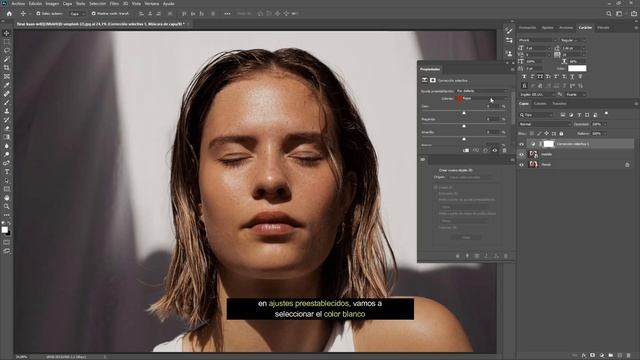
Task: Click the Cian slider handle
Action: coord(464,113)
